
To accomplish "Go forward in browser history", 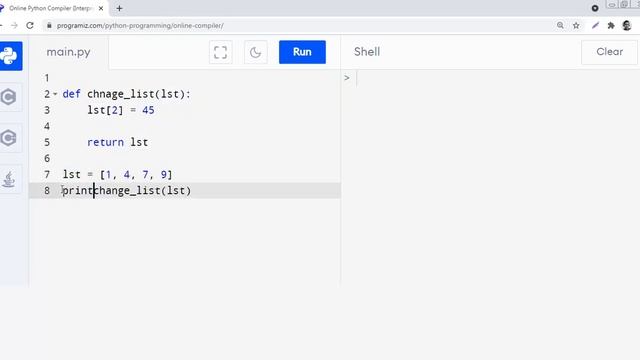I will pos(14,25).
